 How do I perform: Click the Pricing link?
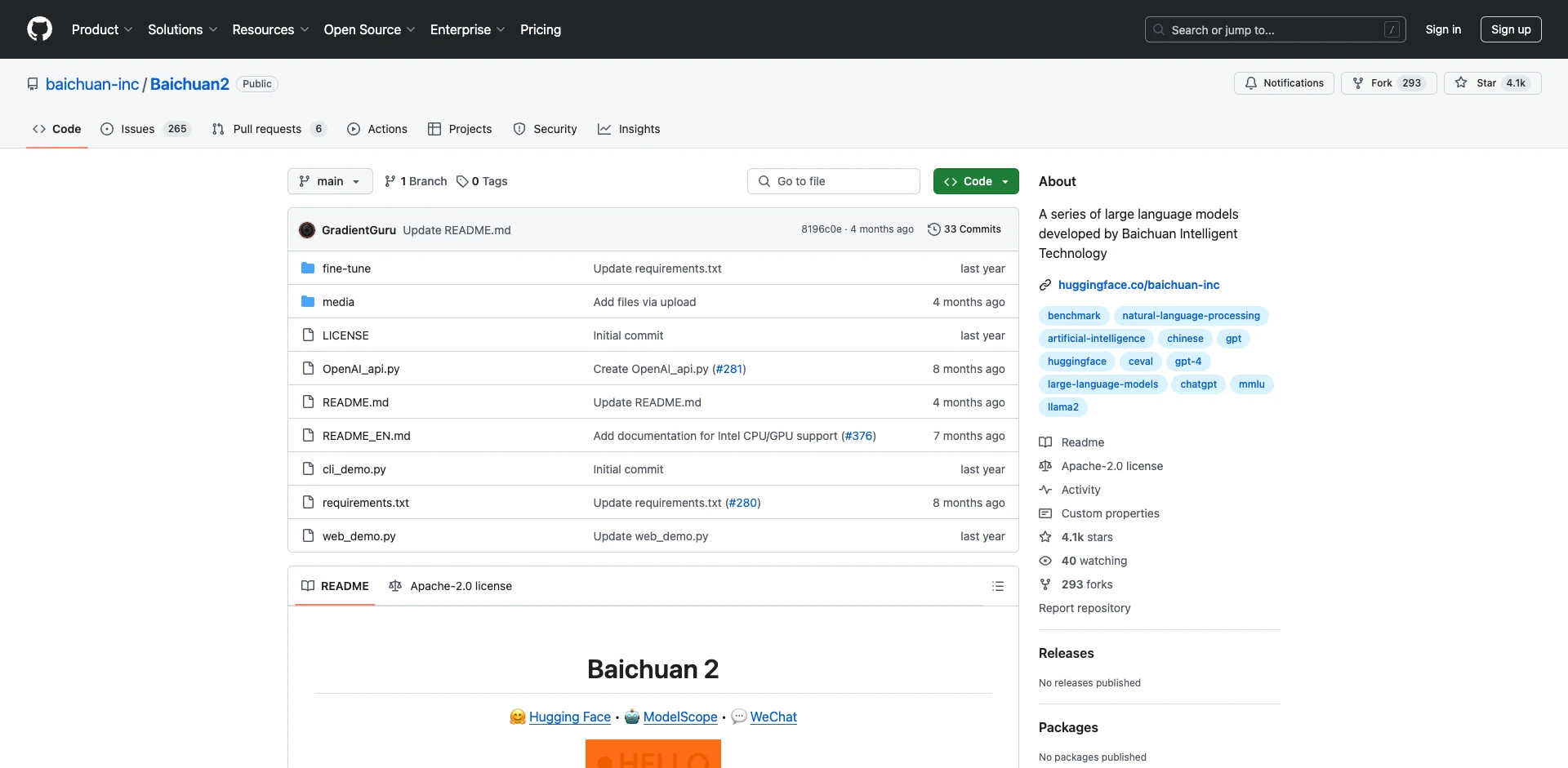541,29
